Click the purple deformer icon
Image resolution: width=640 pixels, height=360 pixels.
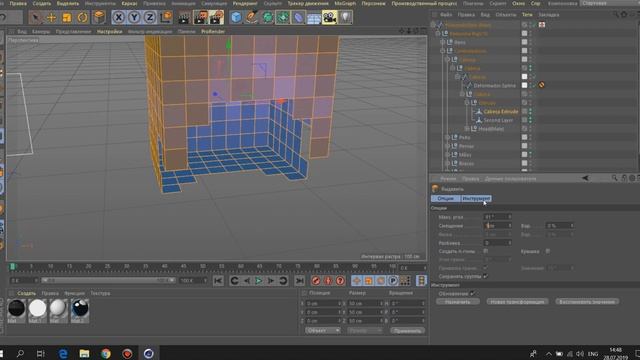(298, 18)
